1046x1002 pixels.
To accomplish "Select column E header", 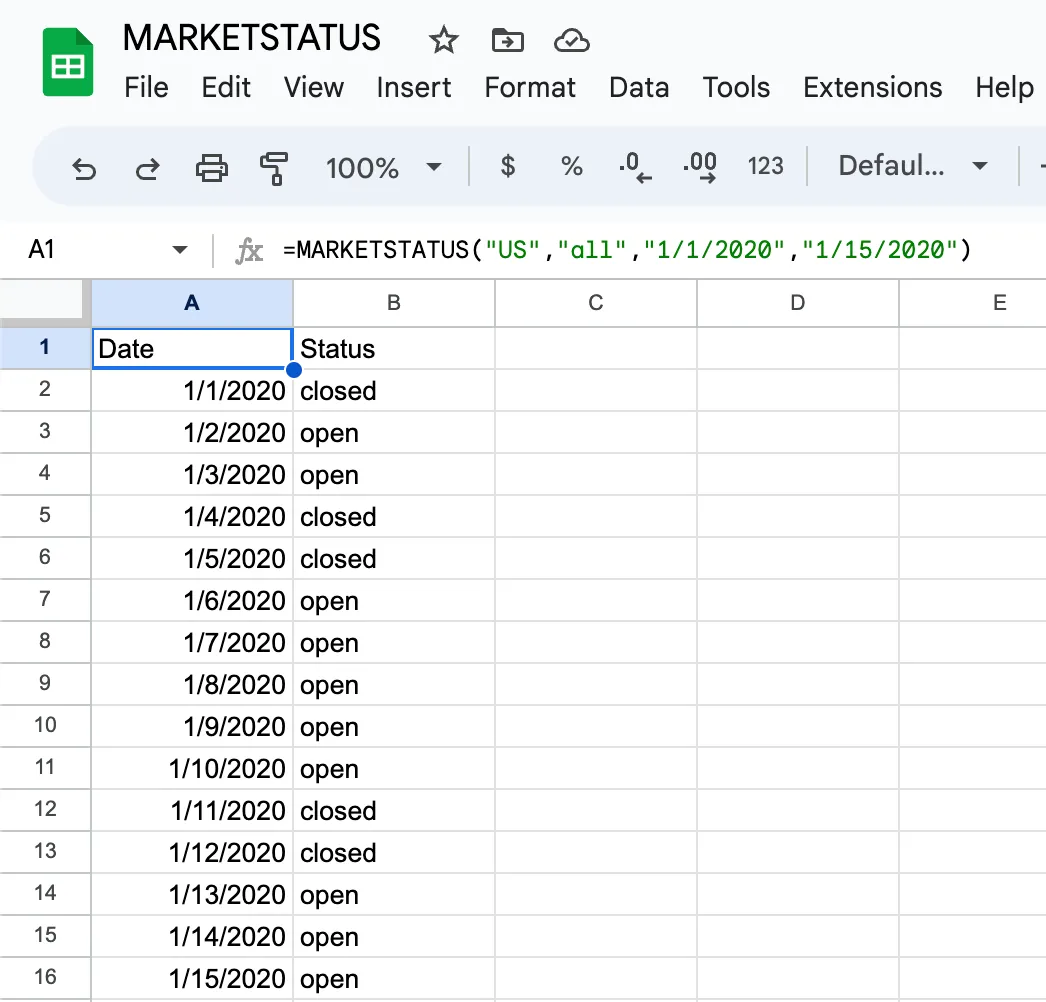I will [x=973, y=303].
